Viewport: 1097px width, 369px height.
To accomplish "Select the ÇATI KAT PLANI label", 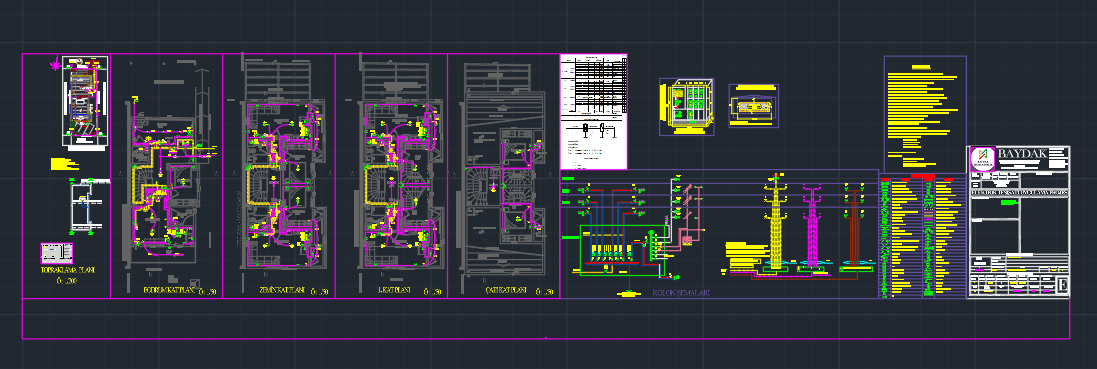I will [x=507, y=290].
